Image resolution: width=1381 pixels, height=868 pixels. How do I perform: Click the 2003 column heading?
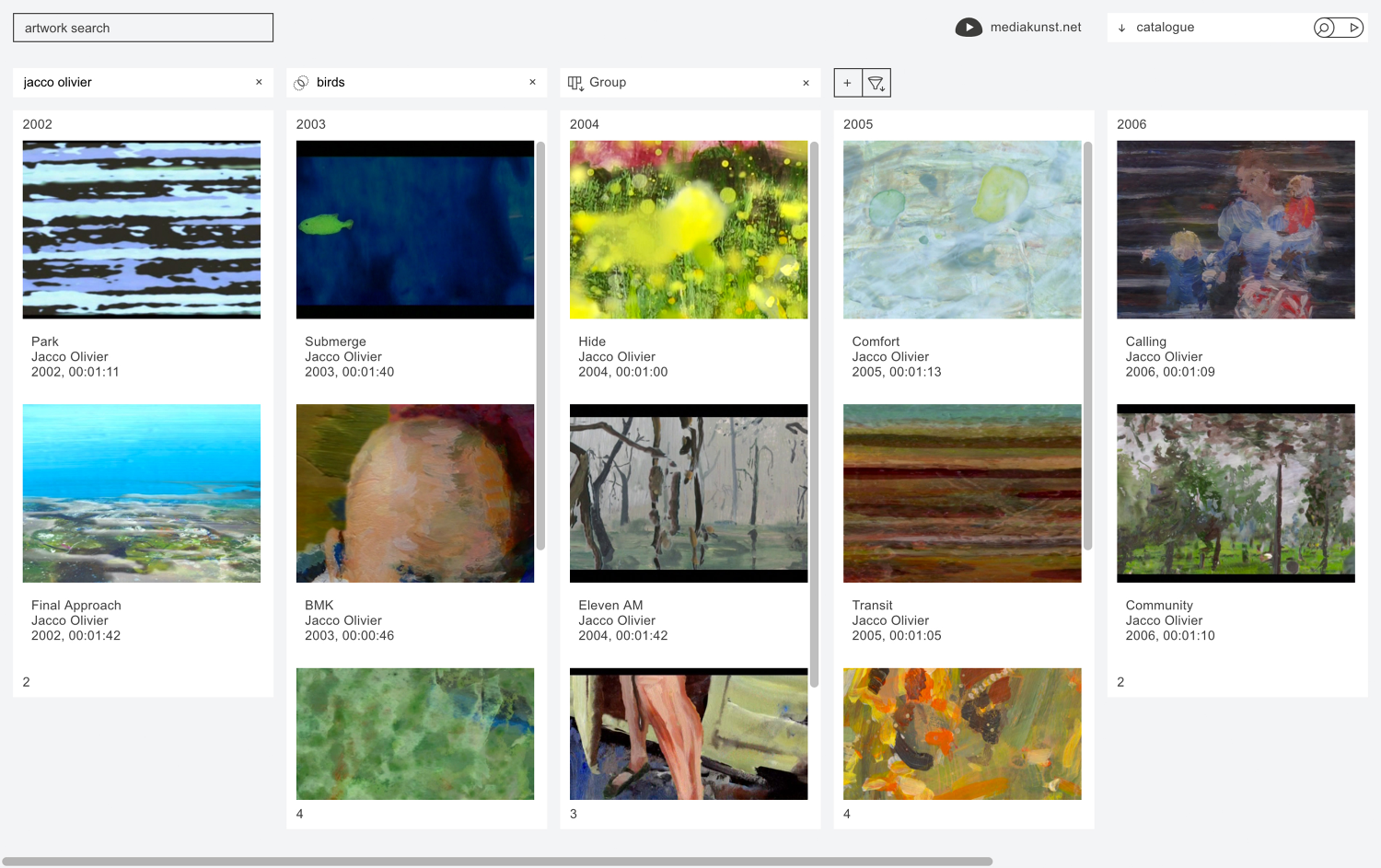point(311,124)
